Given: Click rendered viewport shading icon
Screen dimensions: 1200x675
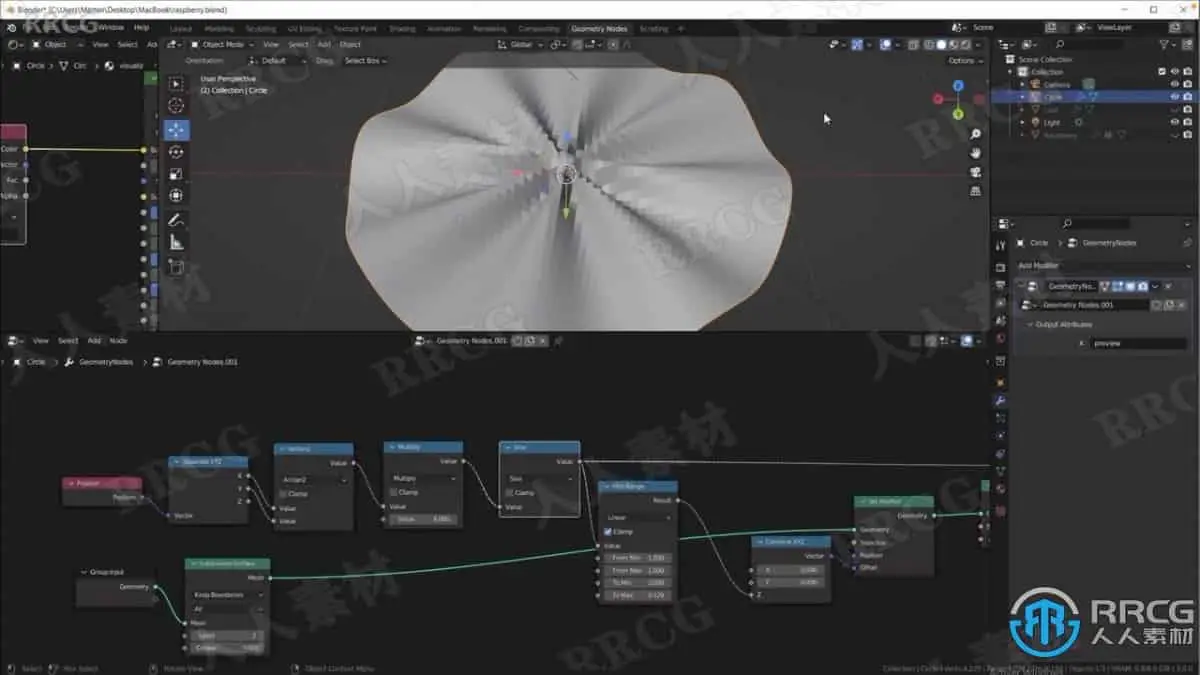Looking at the screenshot, I should [967, 45].
